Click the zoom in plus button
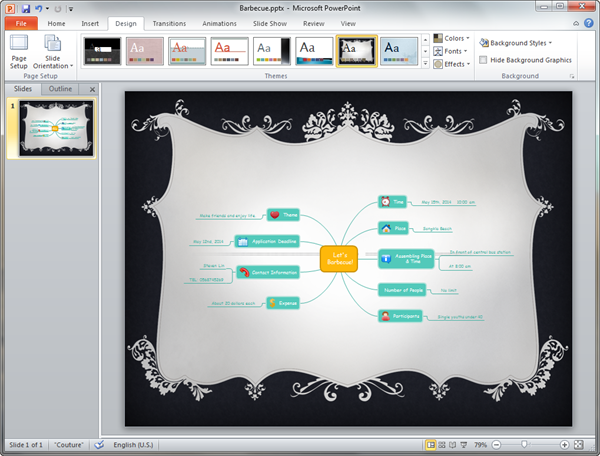The image size is (600, 456). pyautogui.click(x=565, y=444)
